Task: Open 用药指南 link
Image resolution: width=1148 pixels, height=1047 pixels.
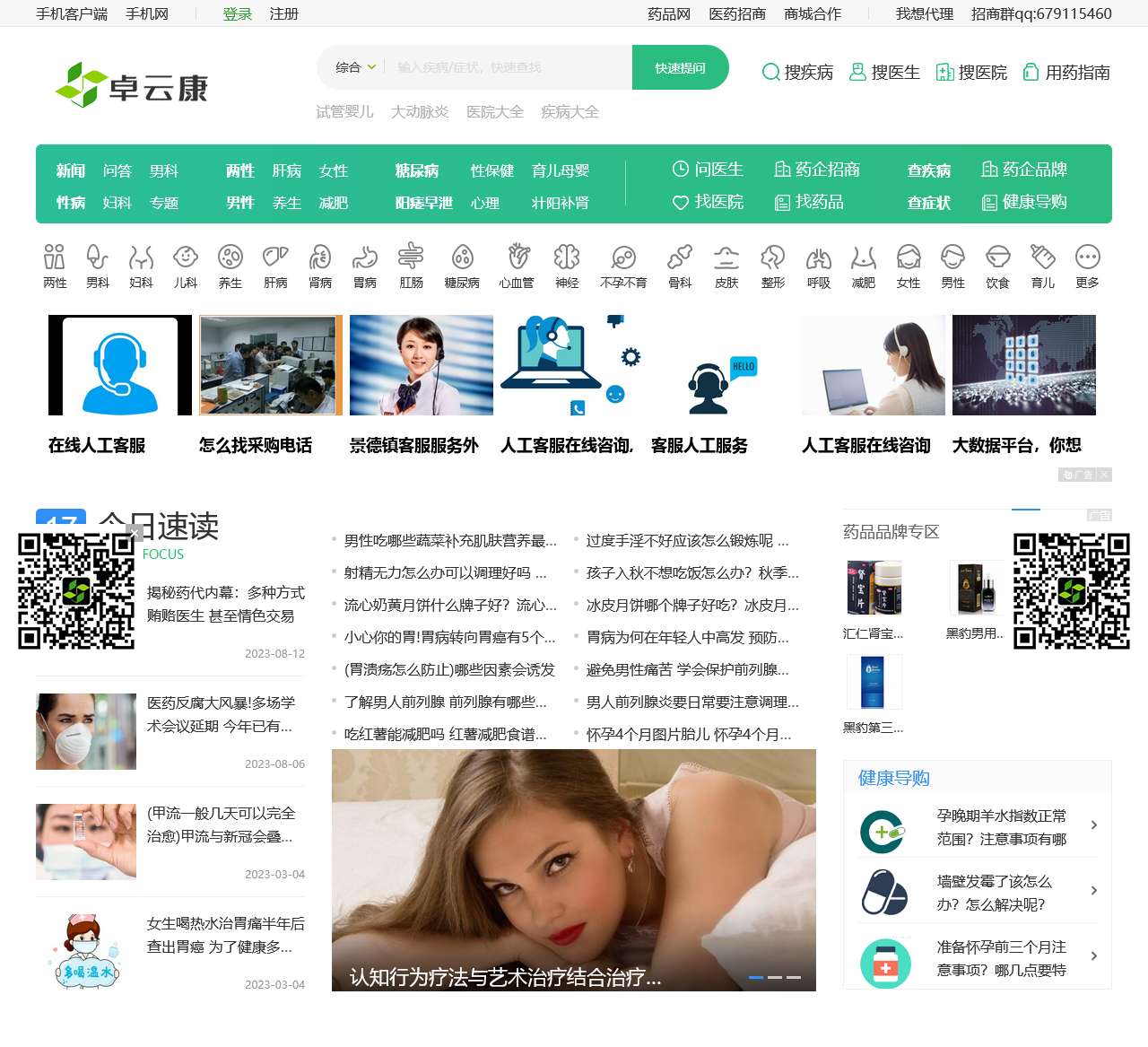Action: coord(1066,73)
